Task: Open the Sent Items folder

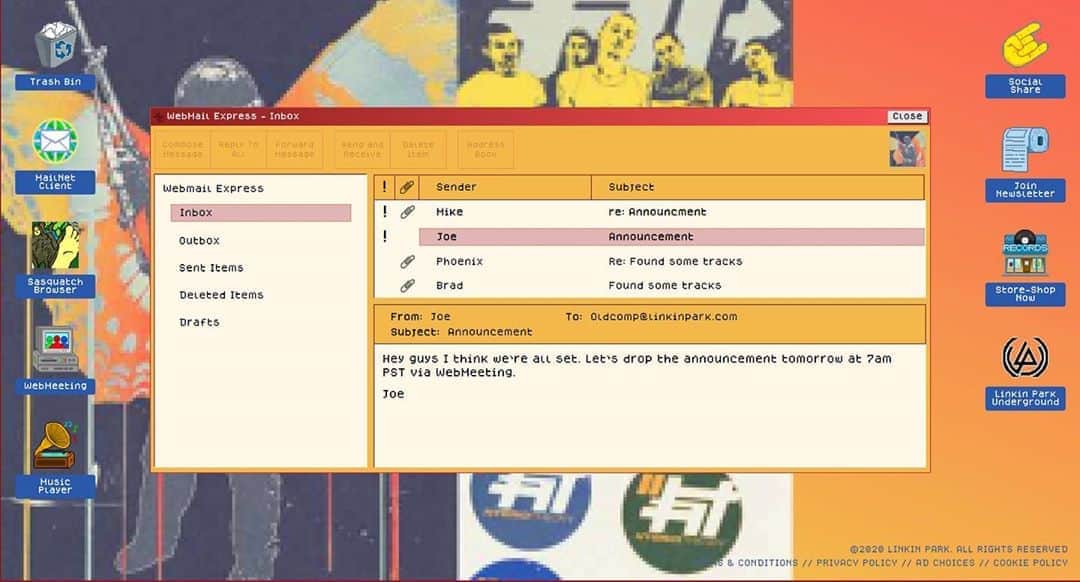Action: point(211,268)
